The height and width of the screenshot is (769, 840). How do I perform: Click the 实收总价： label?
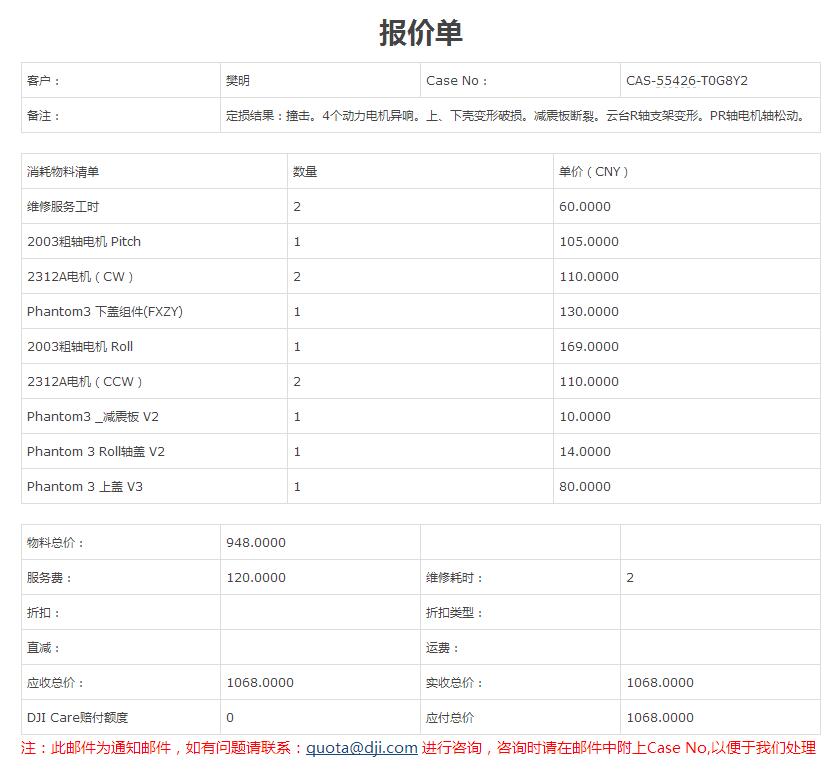tap(454, 682)
